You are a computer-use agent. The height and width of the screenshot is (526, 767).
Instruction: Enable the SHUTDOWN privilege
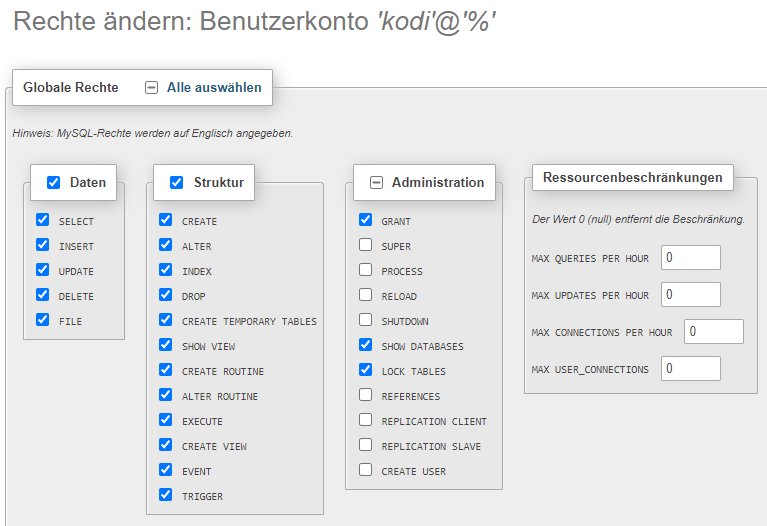[x=365, y=320]
